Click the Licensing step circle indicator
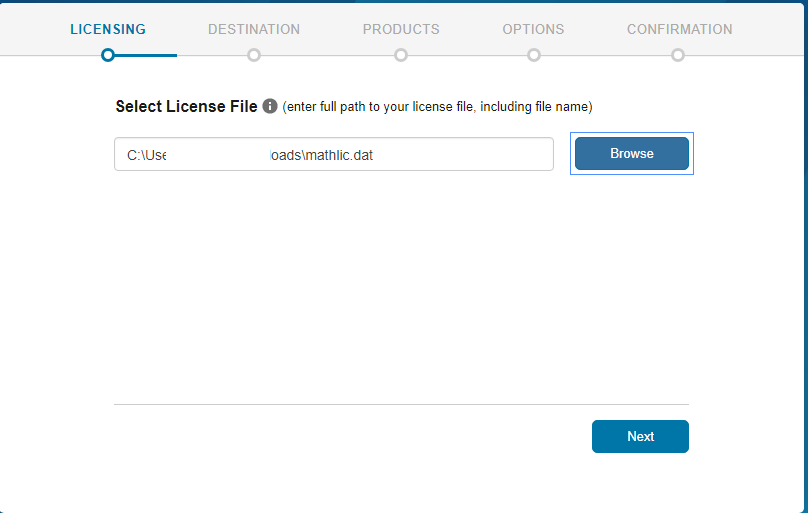 (x=108, y=55)
